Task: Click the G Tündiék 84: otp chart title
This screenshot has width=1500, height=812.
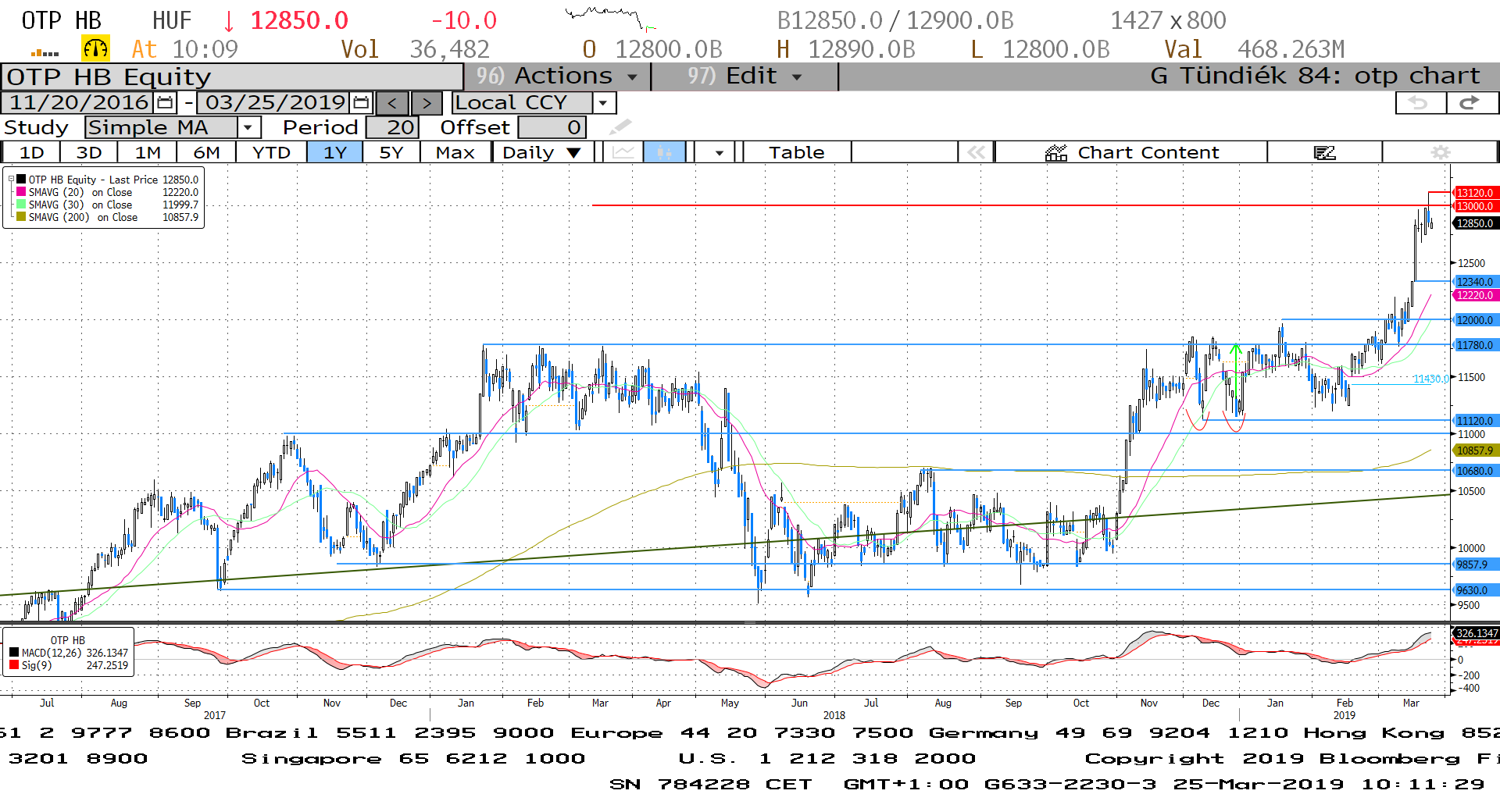Action: tap(1315, 77)
